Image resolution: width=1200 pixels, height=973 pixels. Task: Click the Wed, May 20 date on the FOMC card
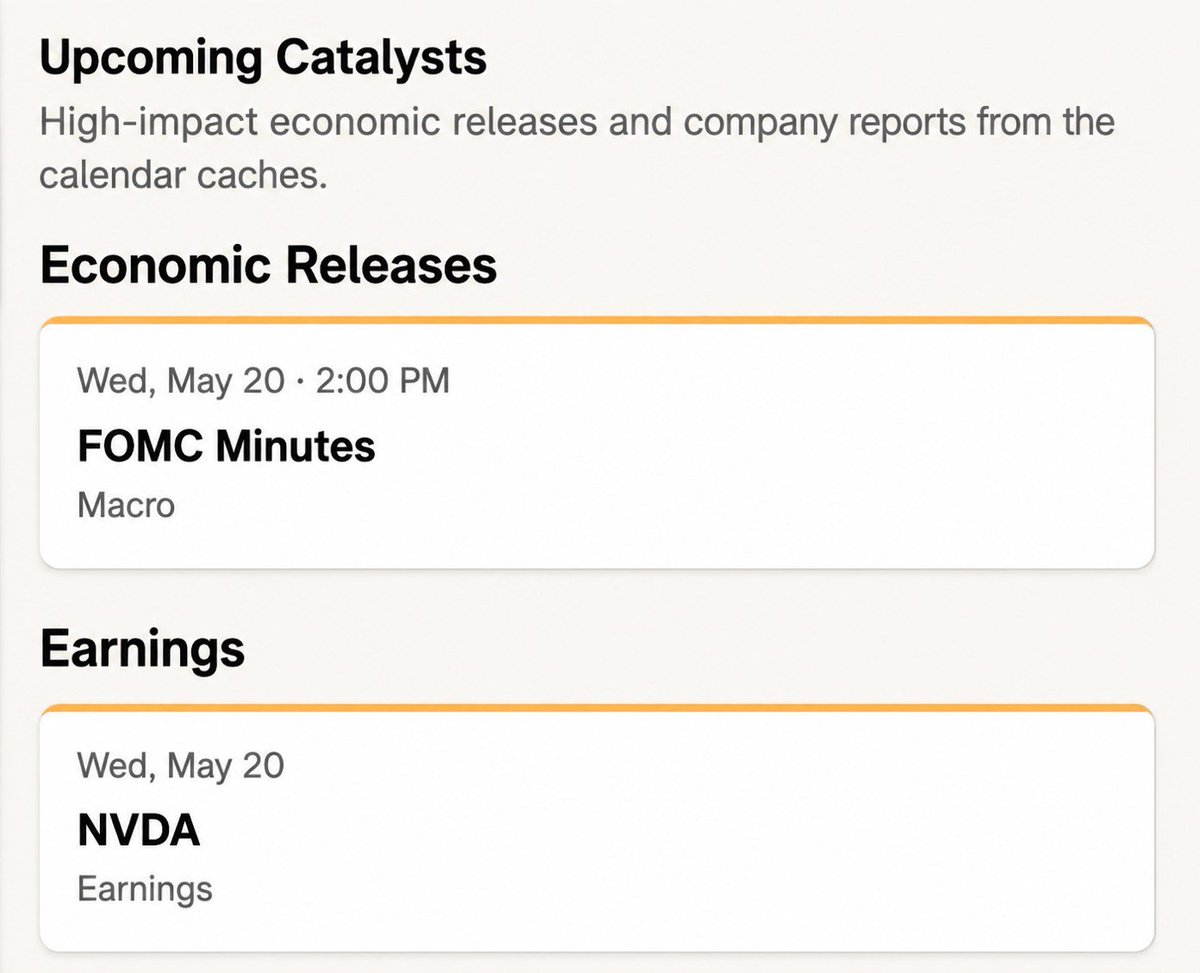(181, 381)
